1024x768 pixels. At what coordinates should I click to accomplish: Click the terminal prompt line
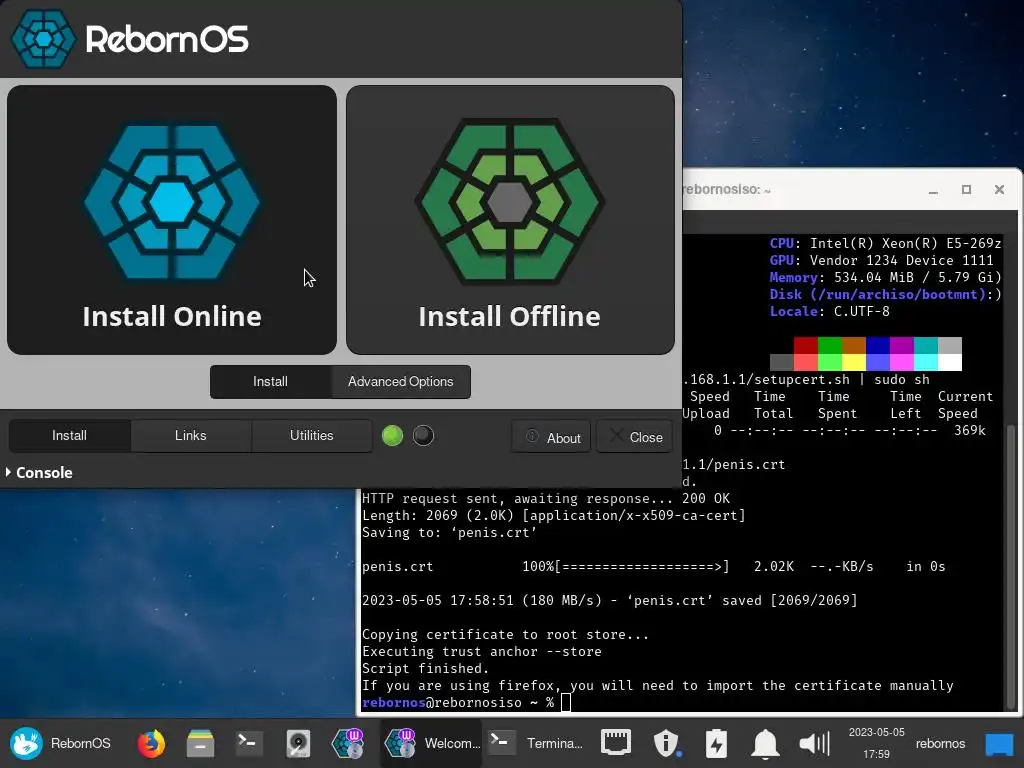(466, 703)
